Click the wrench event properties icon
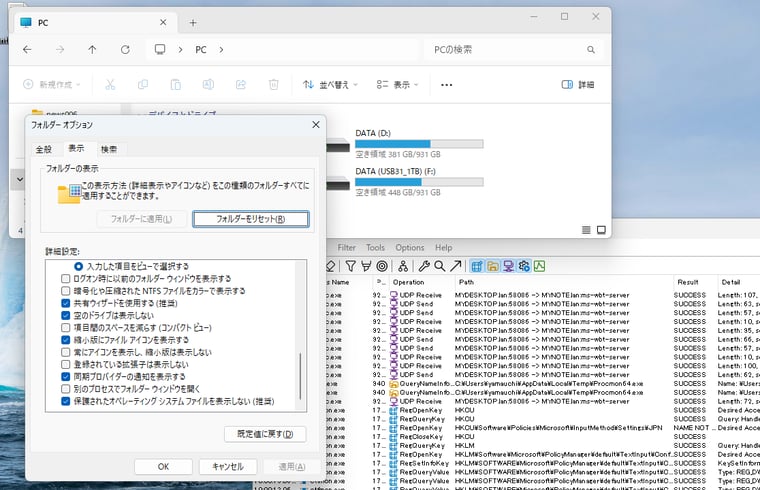 pyautogui.click(x=424, y=266)
